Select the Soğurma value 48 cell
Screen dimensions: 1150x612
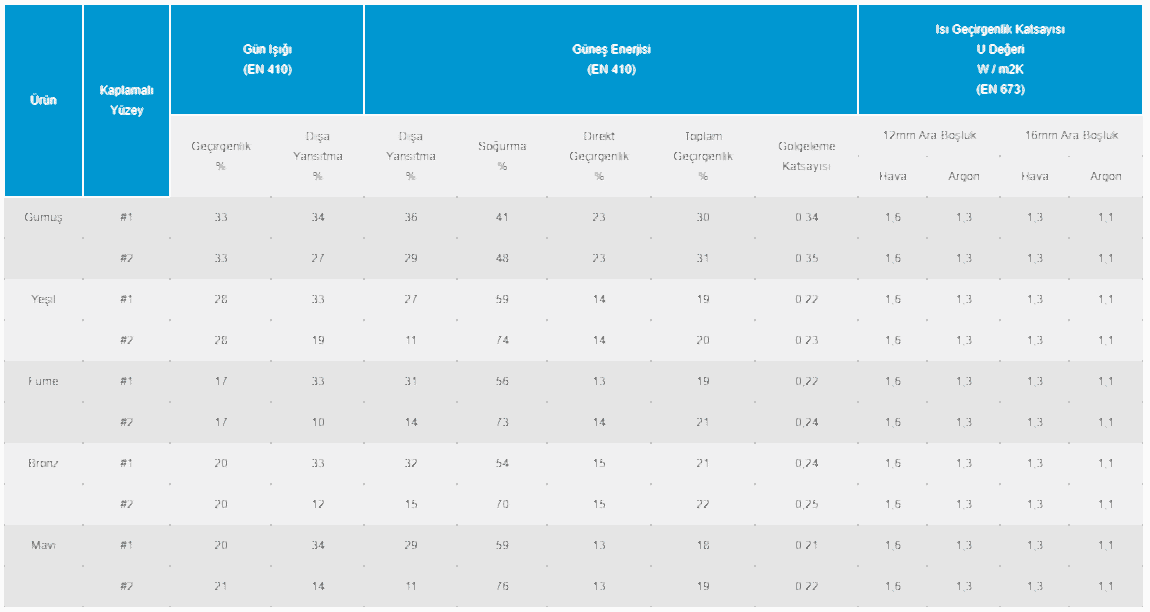click(x=502, y=258)
